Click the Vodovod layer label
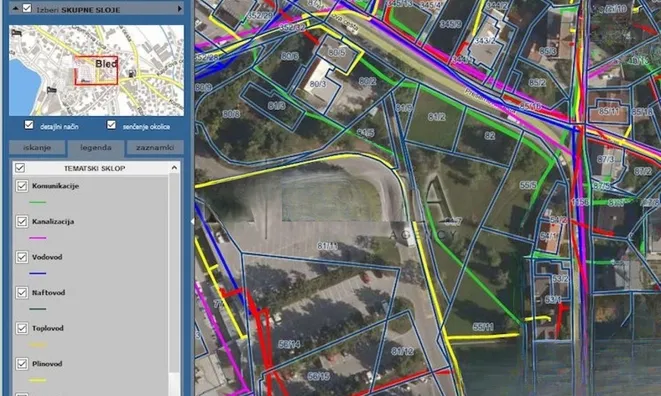The width and height of the screenshot is (661, 396). click(x=47, y=257)
